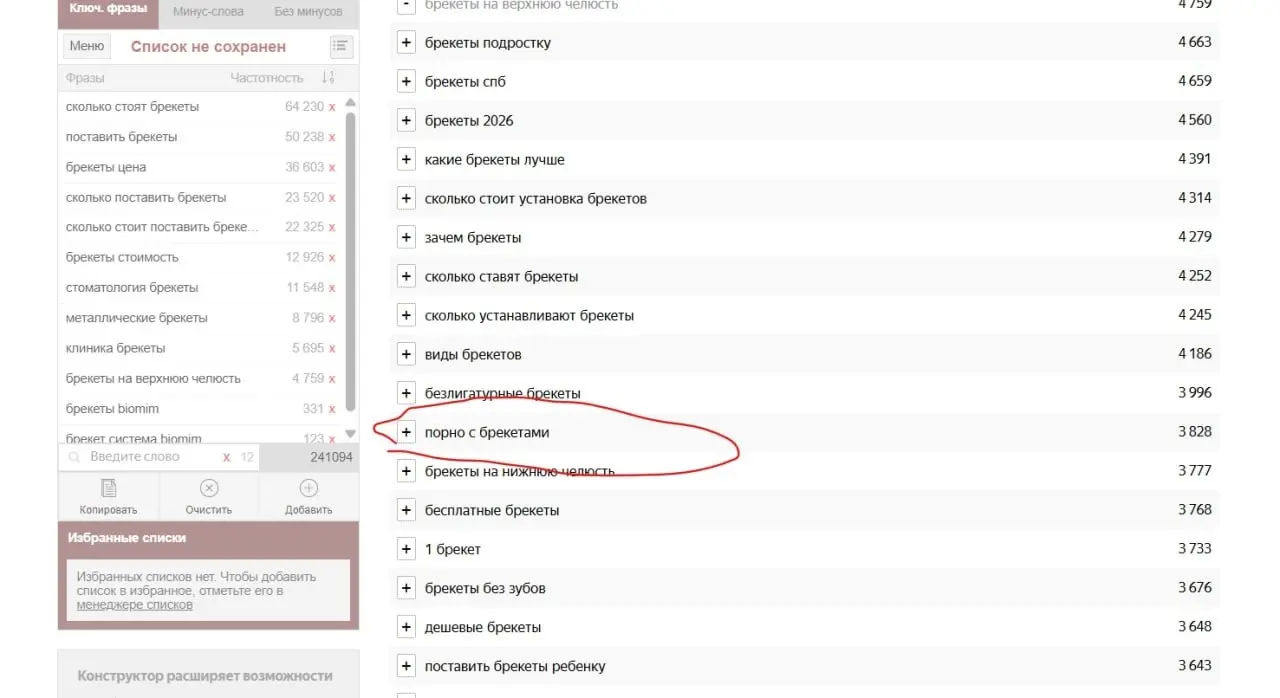Screen dimensions: 1280x698
Task: Click the phrase list scrollbar down arrow
Action: click(x=350, y=434)
